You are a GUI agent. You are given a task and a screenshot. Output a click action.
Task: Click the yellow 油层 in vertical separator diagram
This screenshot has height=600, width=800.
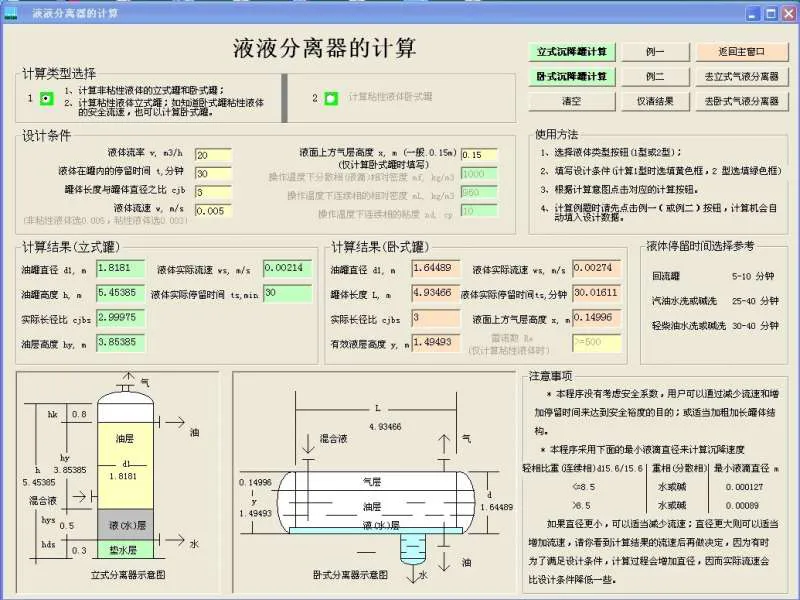coord(125,465)
